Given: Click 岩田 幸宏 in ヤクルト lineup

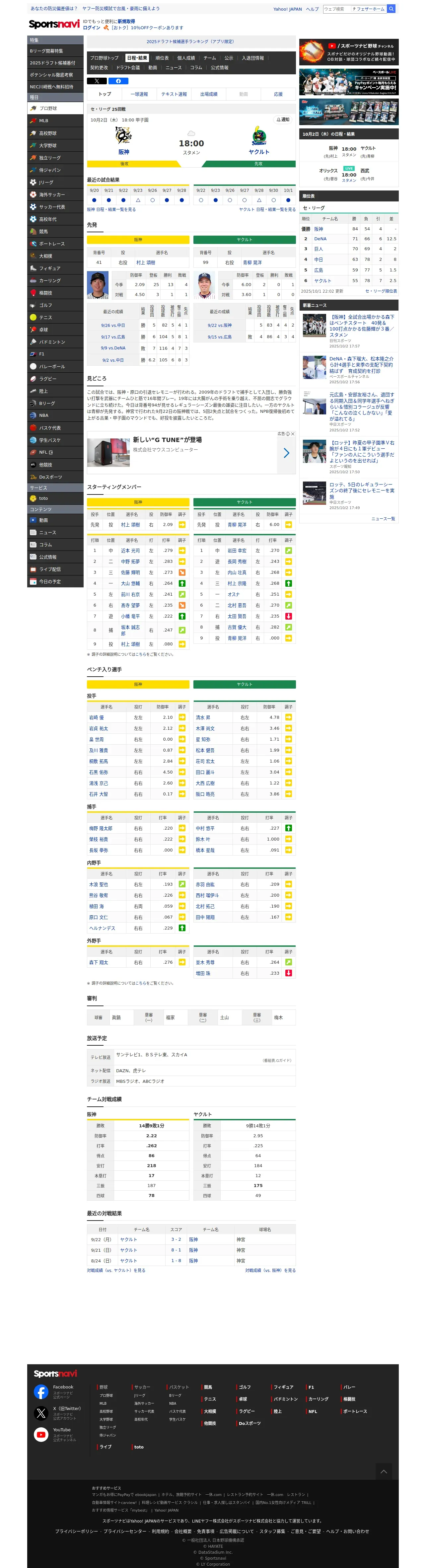Looking at the screenshot, I should (x=237, y=550).
